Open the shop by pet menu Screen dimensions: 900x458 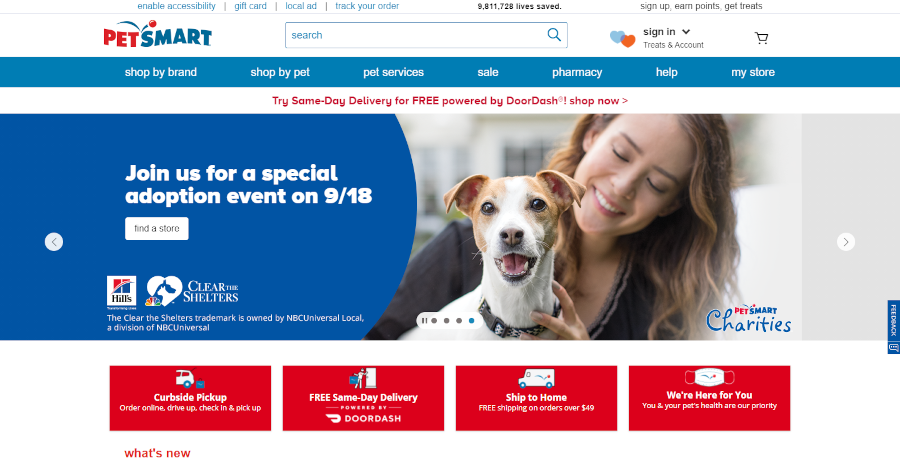click(x=280, y=72)
